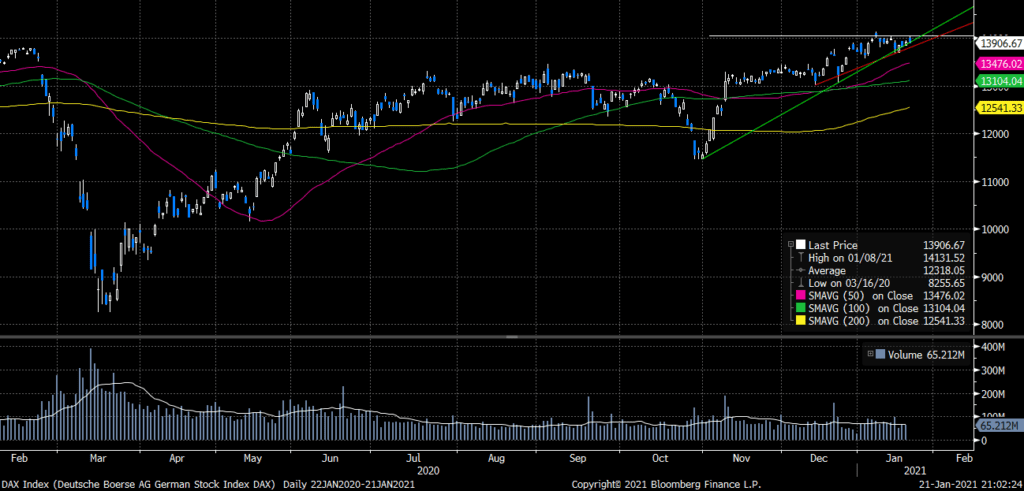
Task: Click the blue-gray Volume legend swatch
Action: [880, 355]
